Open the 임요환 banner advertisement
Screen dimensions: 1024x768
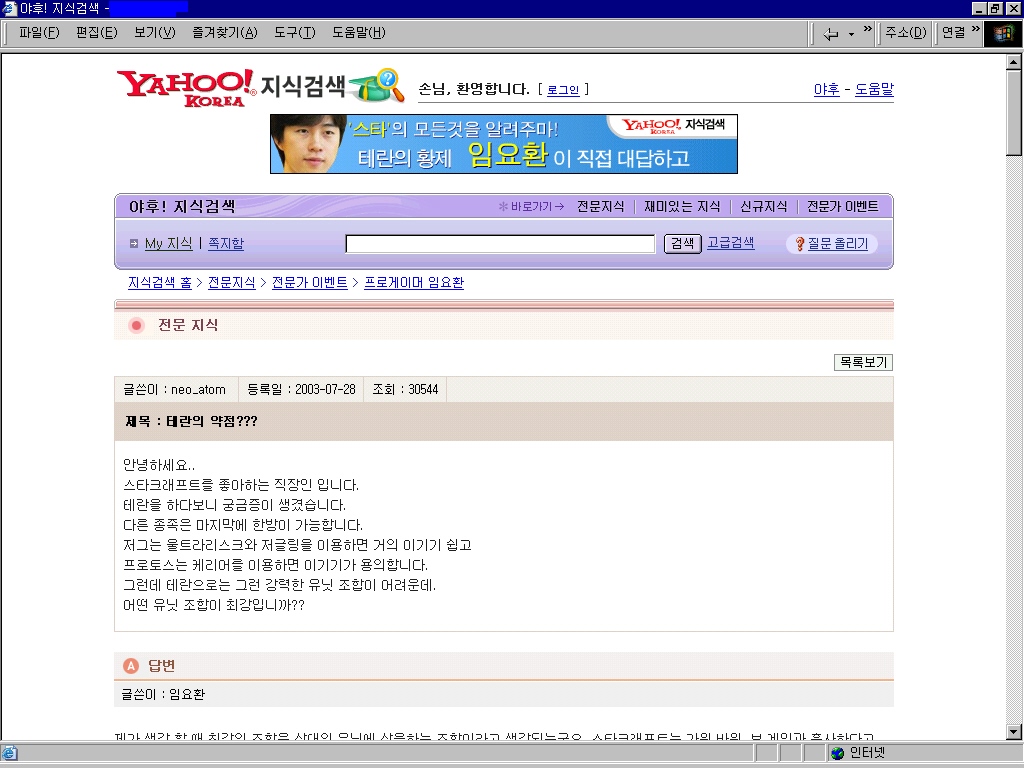[504, 144]
